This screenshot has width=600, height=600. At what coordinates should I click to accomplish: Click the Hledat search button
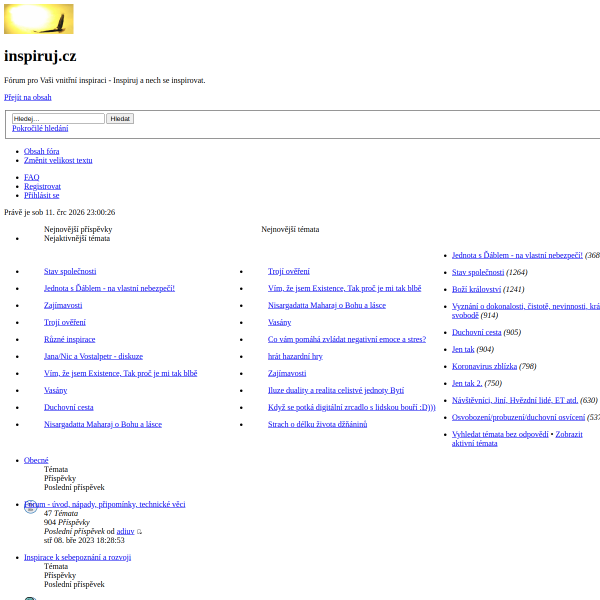click(x=120, y=119)
